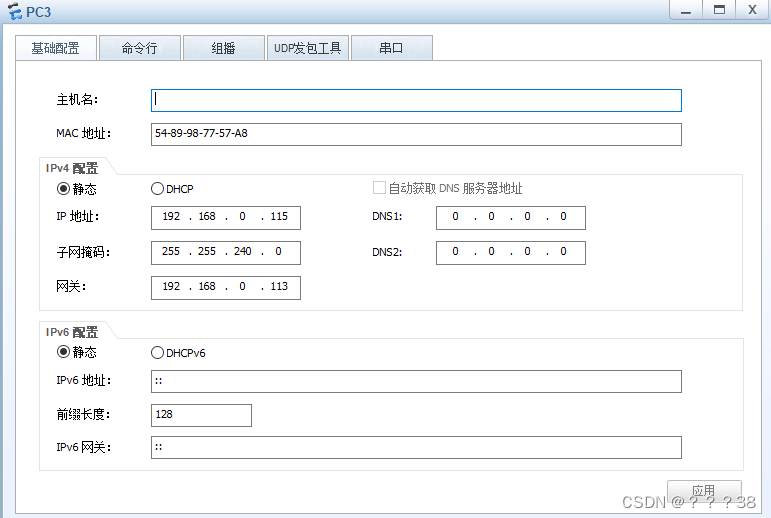Switch to the 基础配置 tab
Viewport: 771px width, 518px height.
pyautogui.click(x=56, y=48)
